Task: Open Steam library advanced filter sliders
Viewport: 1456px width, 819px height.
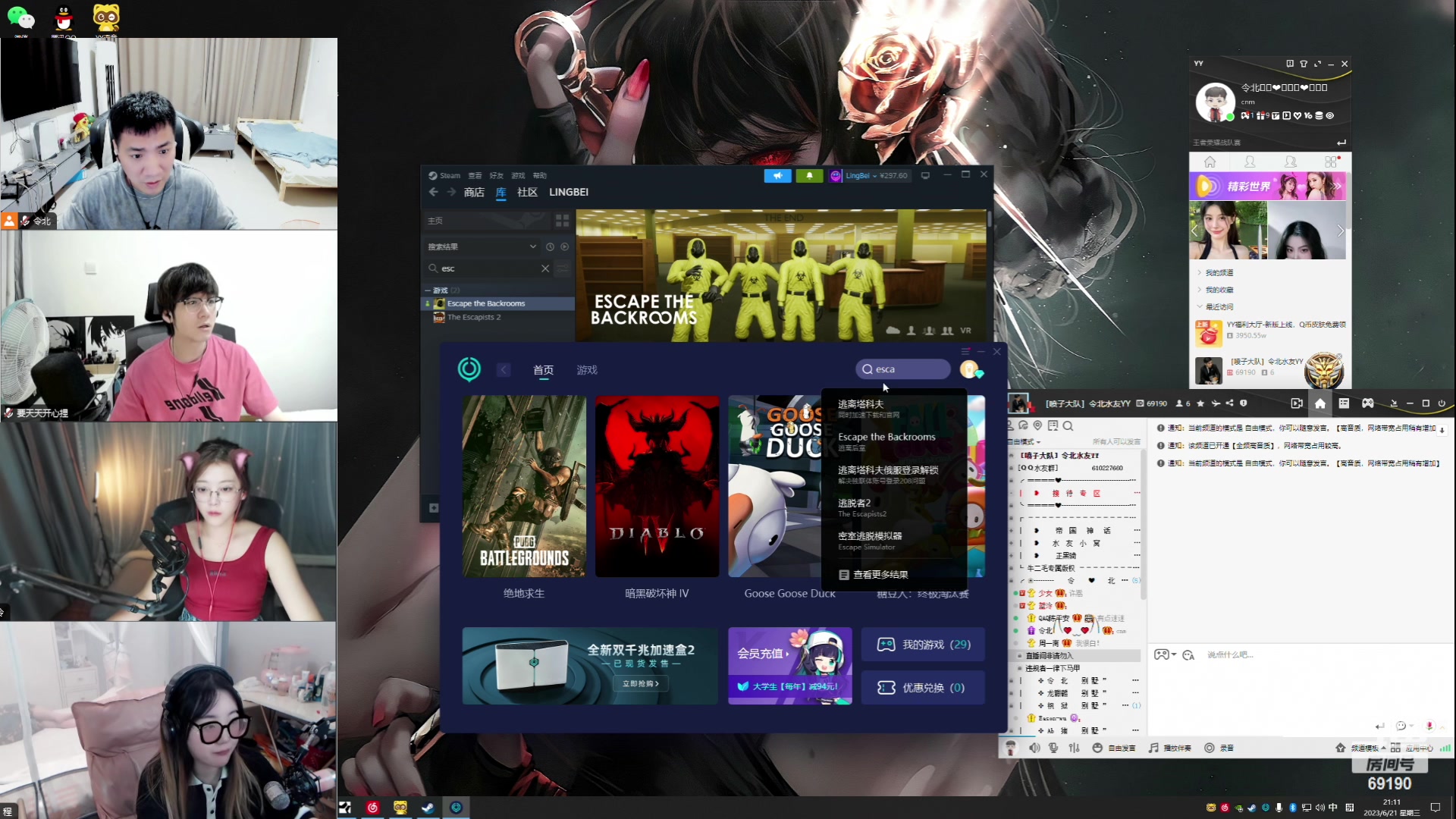Action: pos(563,268)
